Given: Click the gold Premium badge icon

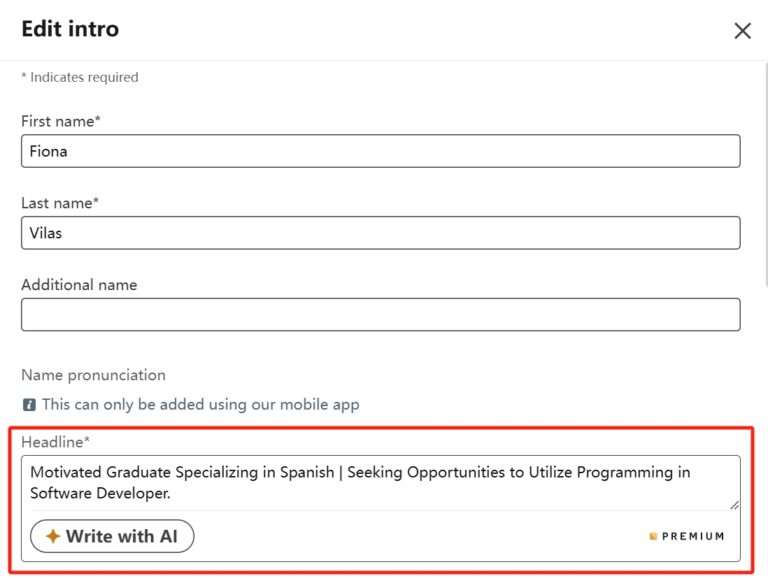Looking at the screenshot, I should tap(653, 537).
